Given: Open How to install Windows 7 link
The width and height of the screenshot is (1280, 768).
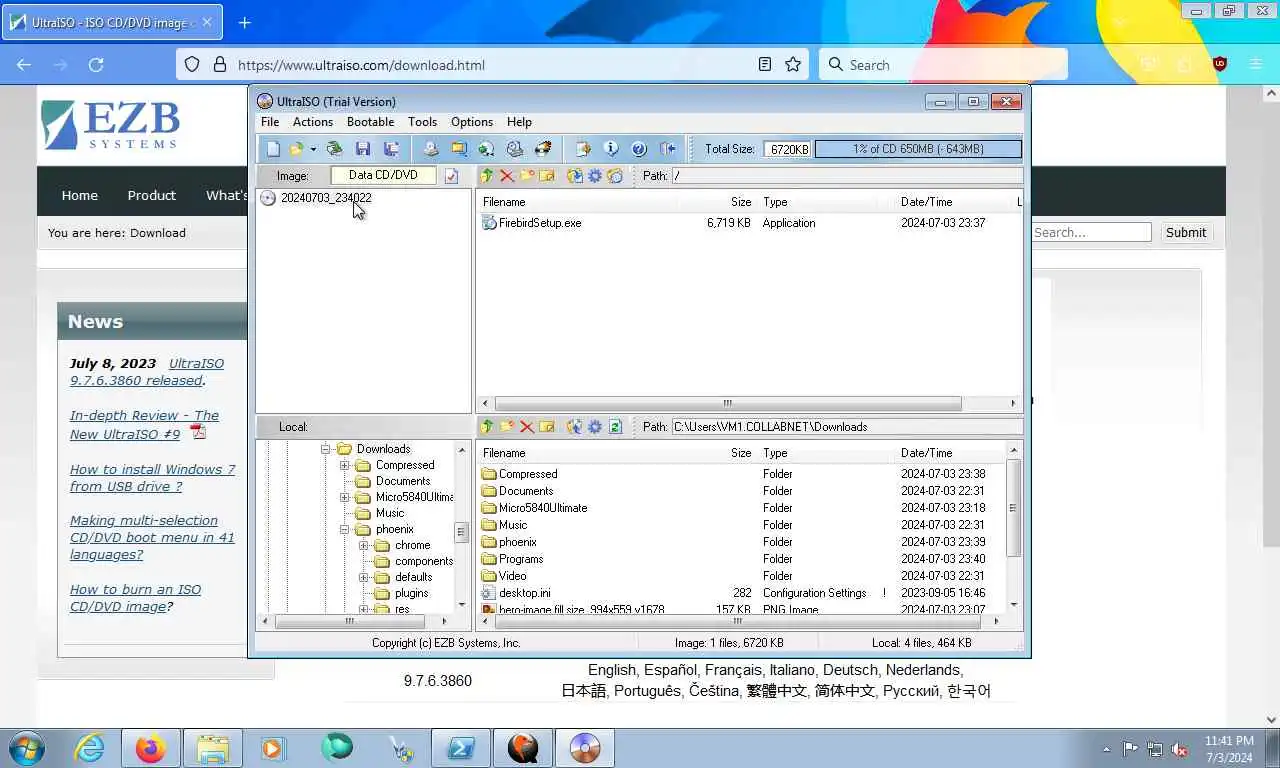Looking at the screenshot, I should coord(152,478).
